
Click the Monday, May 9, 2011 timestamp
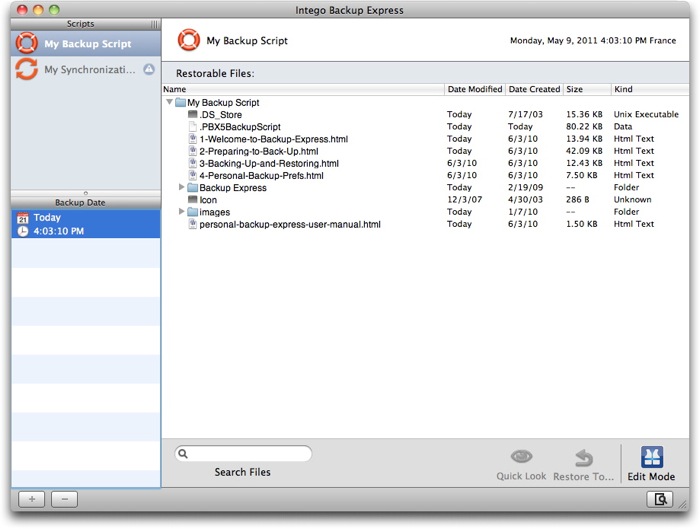click(593, 41)
